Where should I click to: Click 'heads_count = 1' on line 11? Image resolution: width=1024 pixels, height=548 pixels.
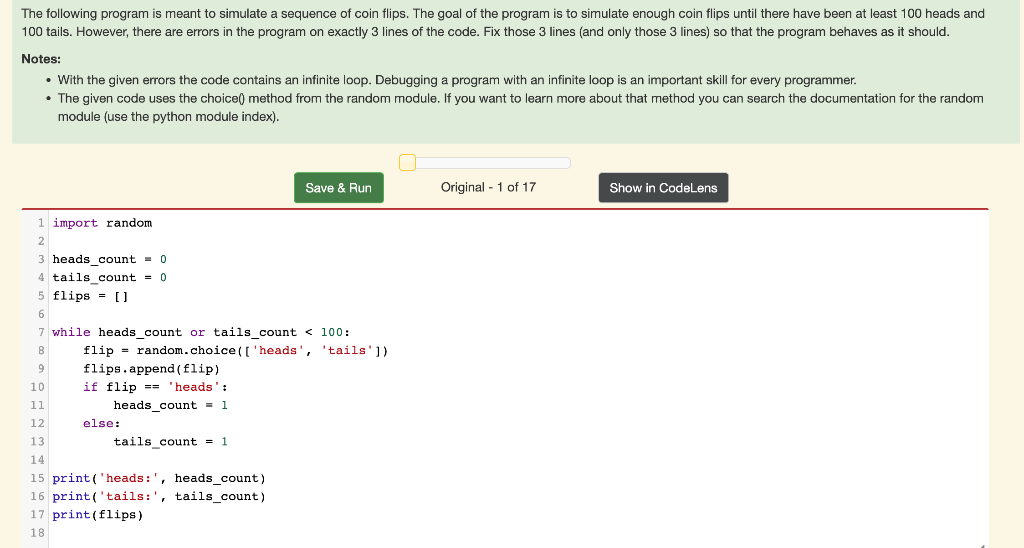[170, 406]
